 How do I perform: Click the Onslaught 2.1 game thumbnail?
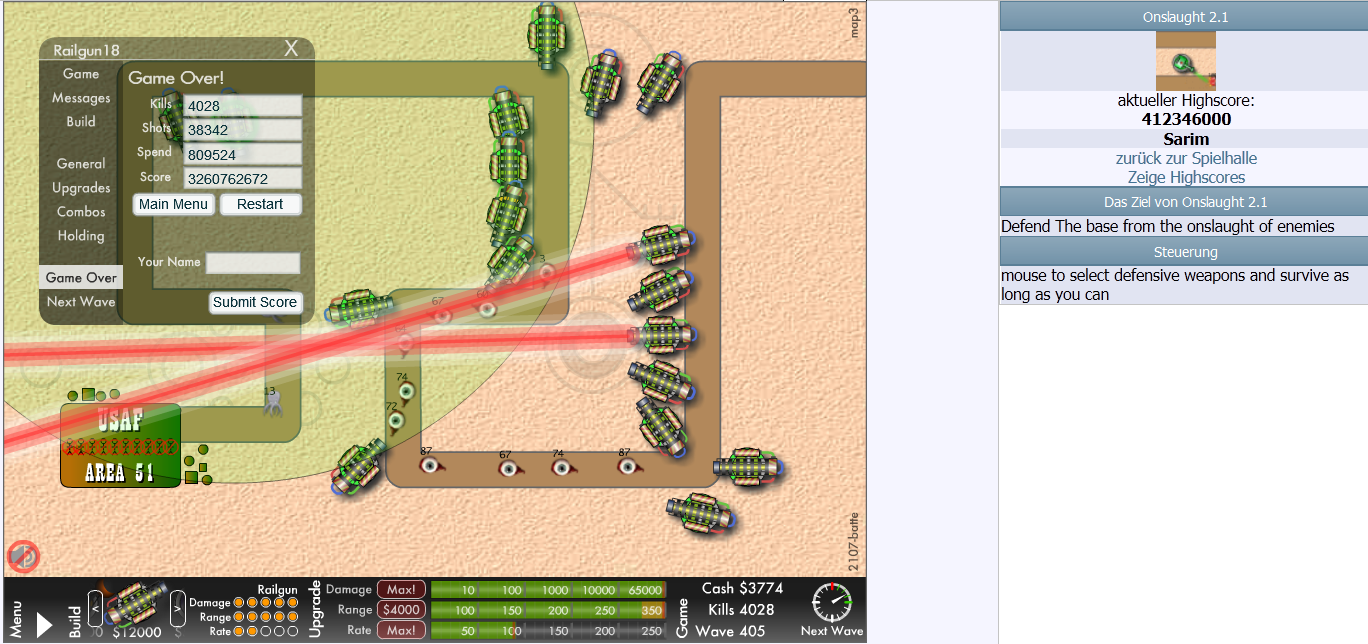1185,61
